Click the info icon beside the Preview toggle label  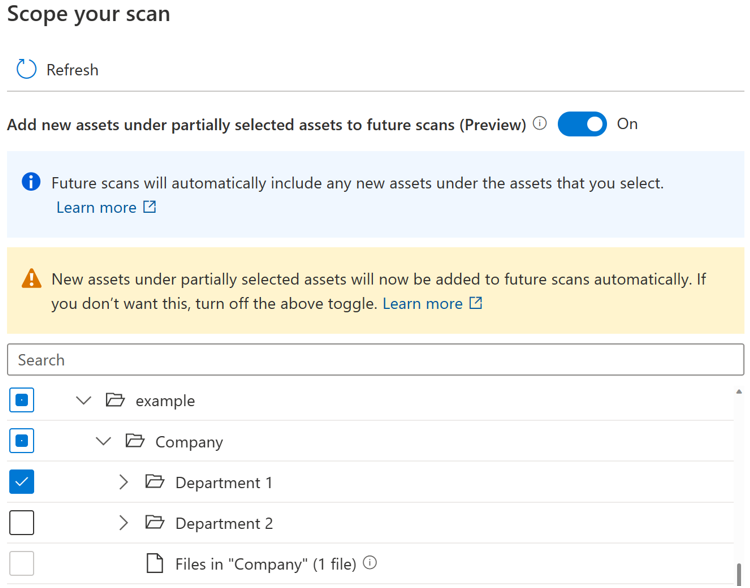tap(540, 124)
